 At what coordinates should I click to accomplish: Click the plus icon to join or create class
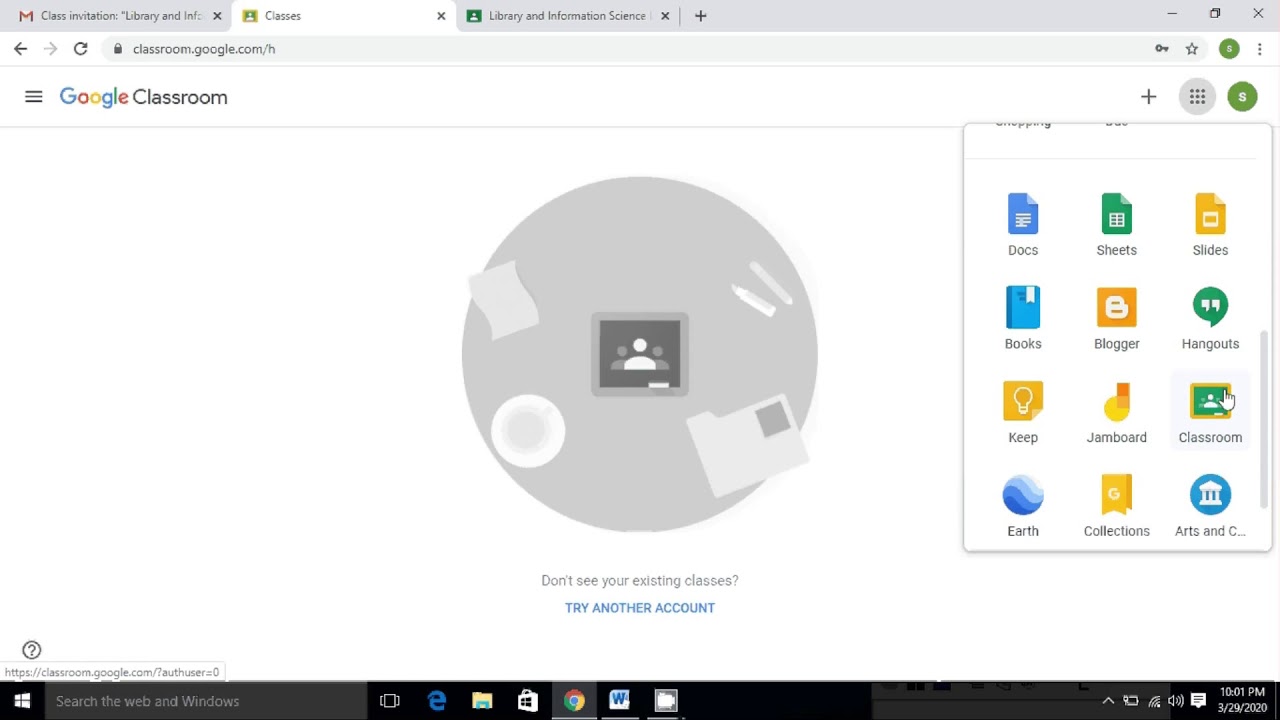click(1148, 97)
